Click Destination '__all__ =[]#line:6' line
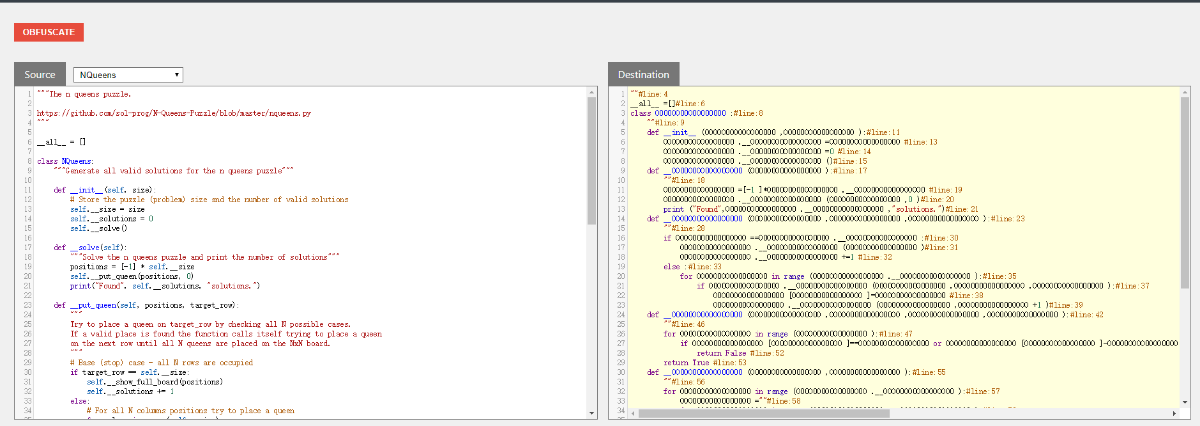Image resolution: width=1200 pixels, height=426 pixels. pos(669,103)
